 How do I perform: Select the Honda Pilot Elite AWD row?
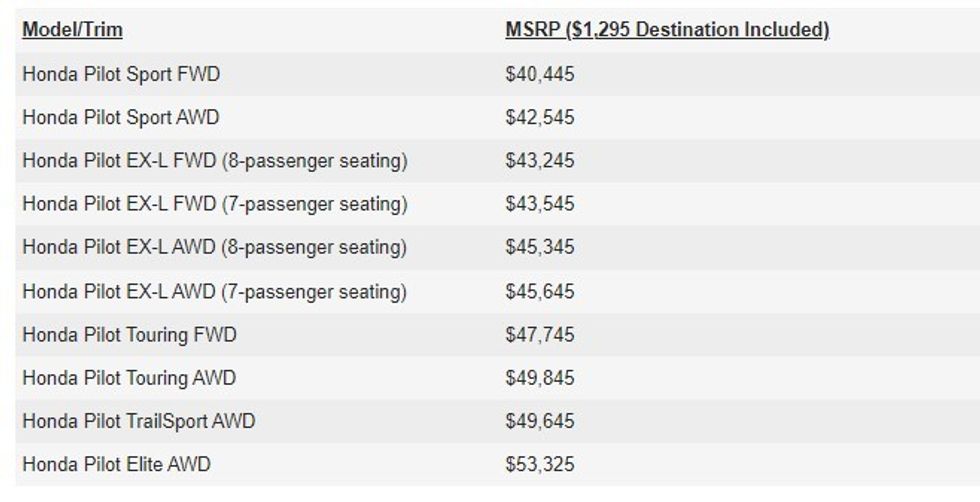click(x=116, y=464)
